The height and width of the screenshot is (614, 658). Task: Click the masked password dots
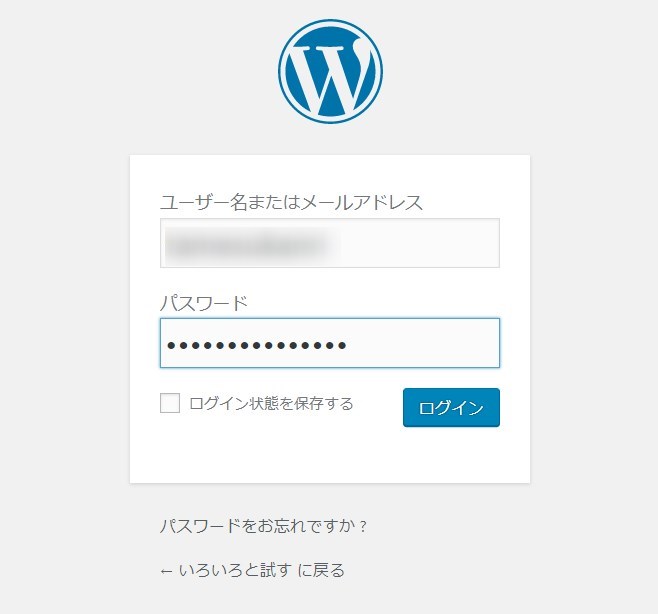(x=256, y=345)
